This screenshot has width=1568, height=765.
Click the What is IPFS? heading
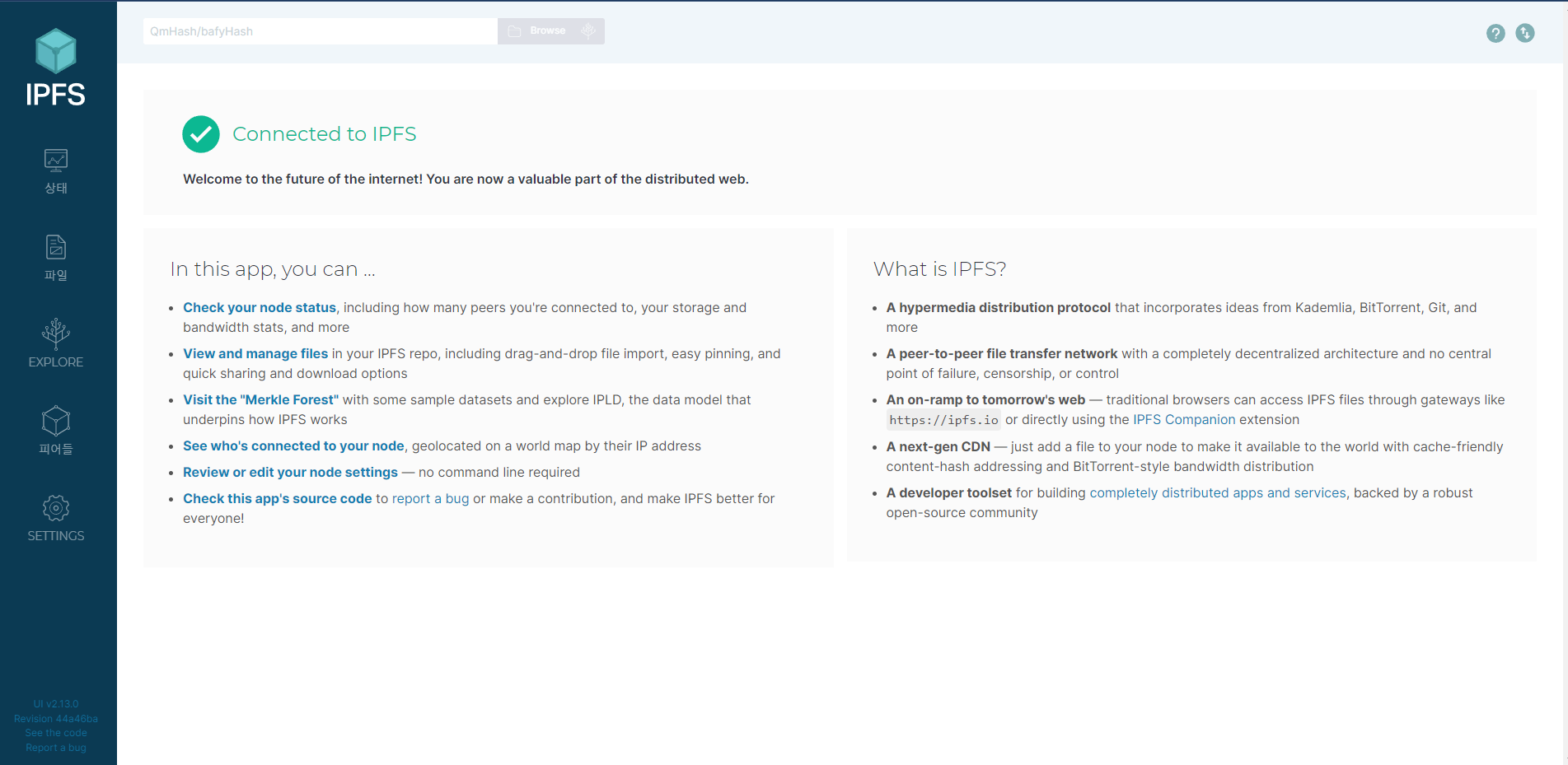(939, 269)
